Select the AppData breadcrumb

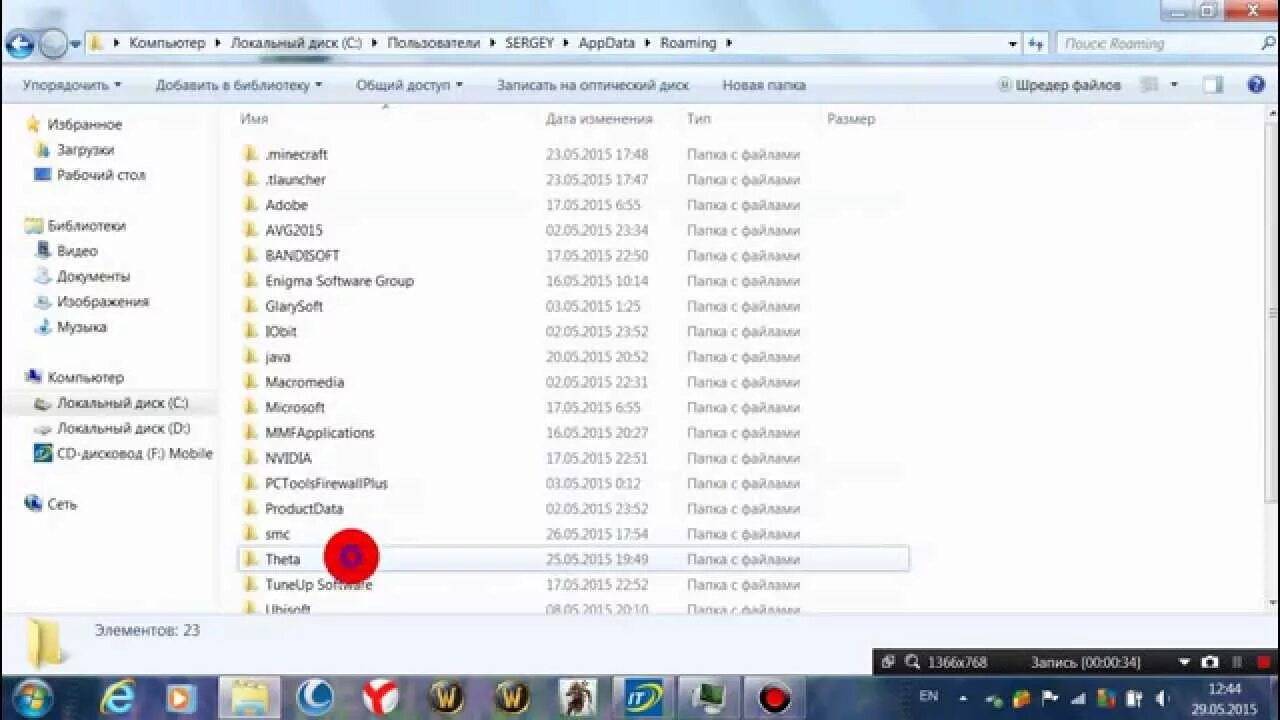pyautogui.click(x=606, y=43)
